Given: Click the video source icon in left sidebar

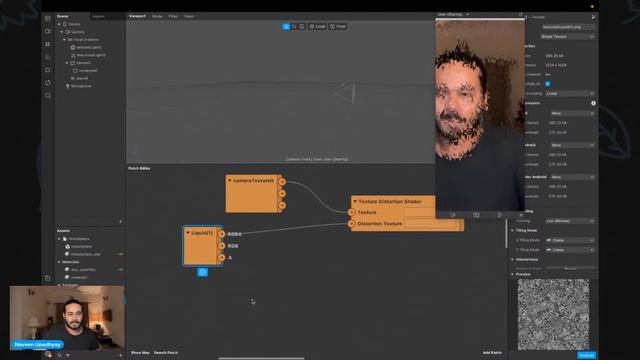Looking at the screenshot, I should [x=48, y=31].
